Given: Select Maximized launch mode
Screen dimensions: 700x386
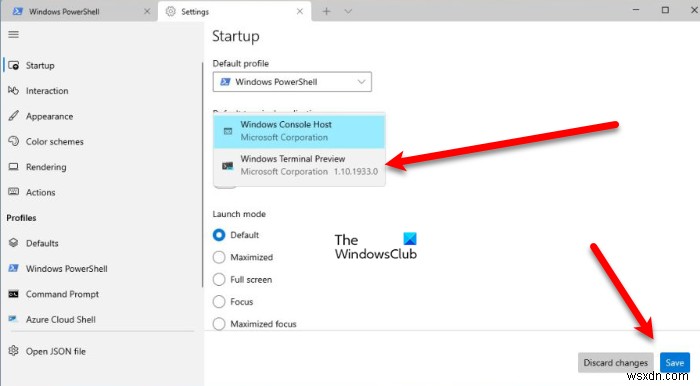Looking at the screenshot, I should (x=219, y=257).
